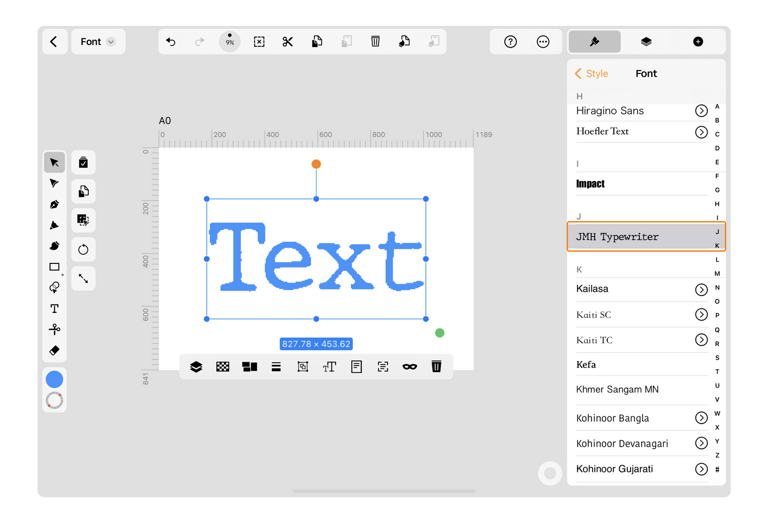Open the add (plus) library tab
The width and height of the screenshot is (768, 523).
[x=698, y=42]
